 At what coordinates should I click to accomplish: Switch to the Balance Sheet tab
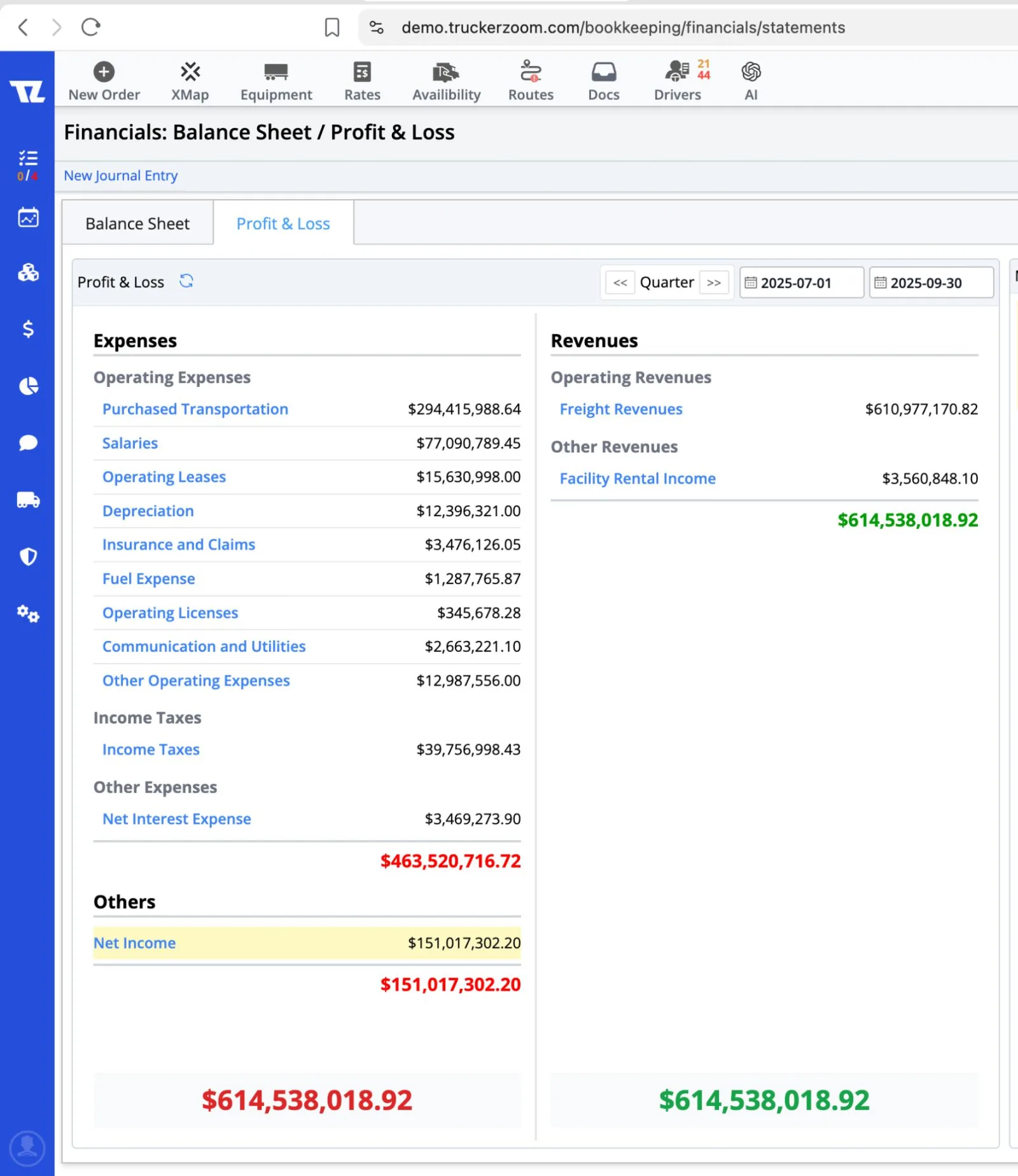(137, 223)
